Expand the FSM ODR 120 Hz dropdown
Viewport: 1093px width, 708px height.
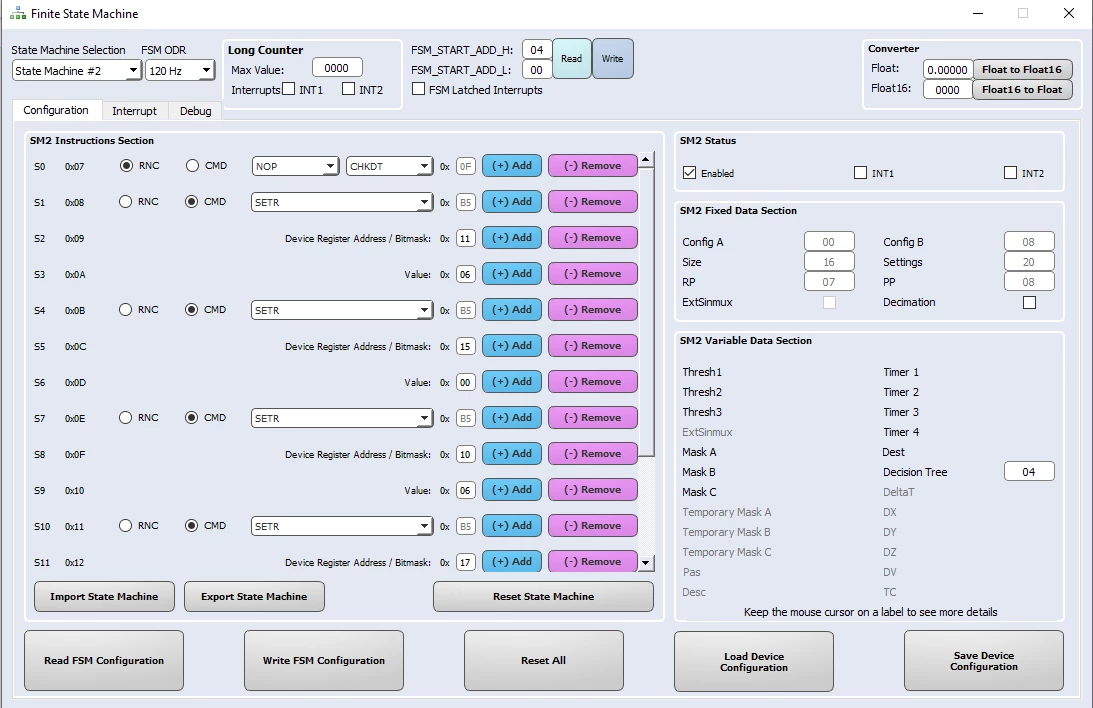point(179,70)
